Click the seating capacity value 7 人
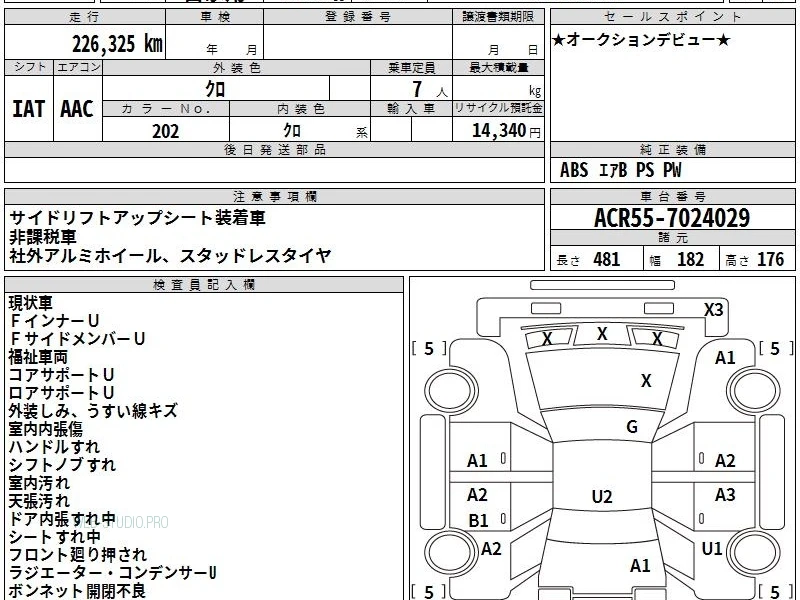The height and width of the screenshot is (600, 800). (430, 90)
